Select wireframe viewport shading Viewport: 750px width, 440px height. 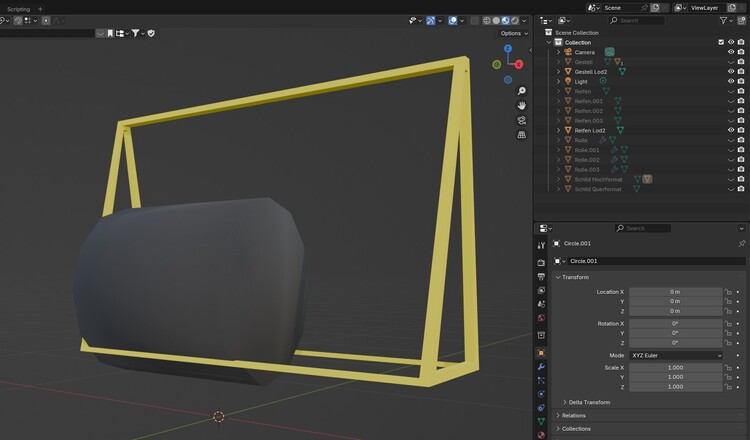[486, 21]
